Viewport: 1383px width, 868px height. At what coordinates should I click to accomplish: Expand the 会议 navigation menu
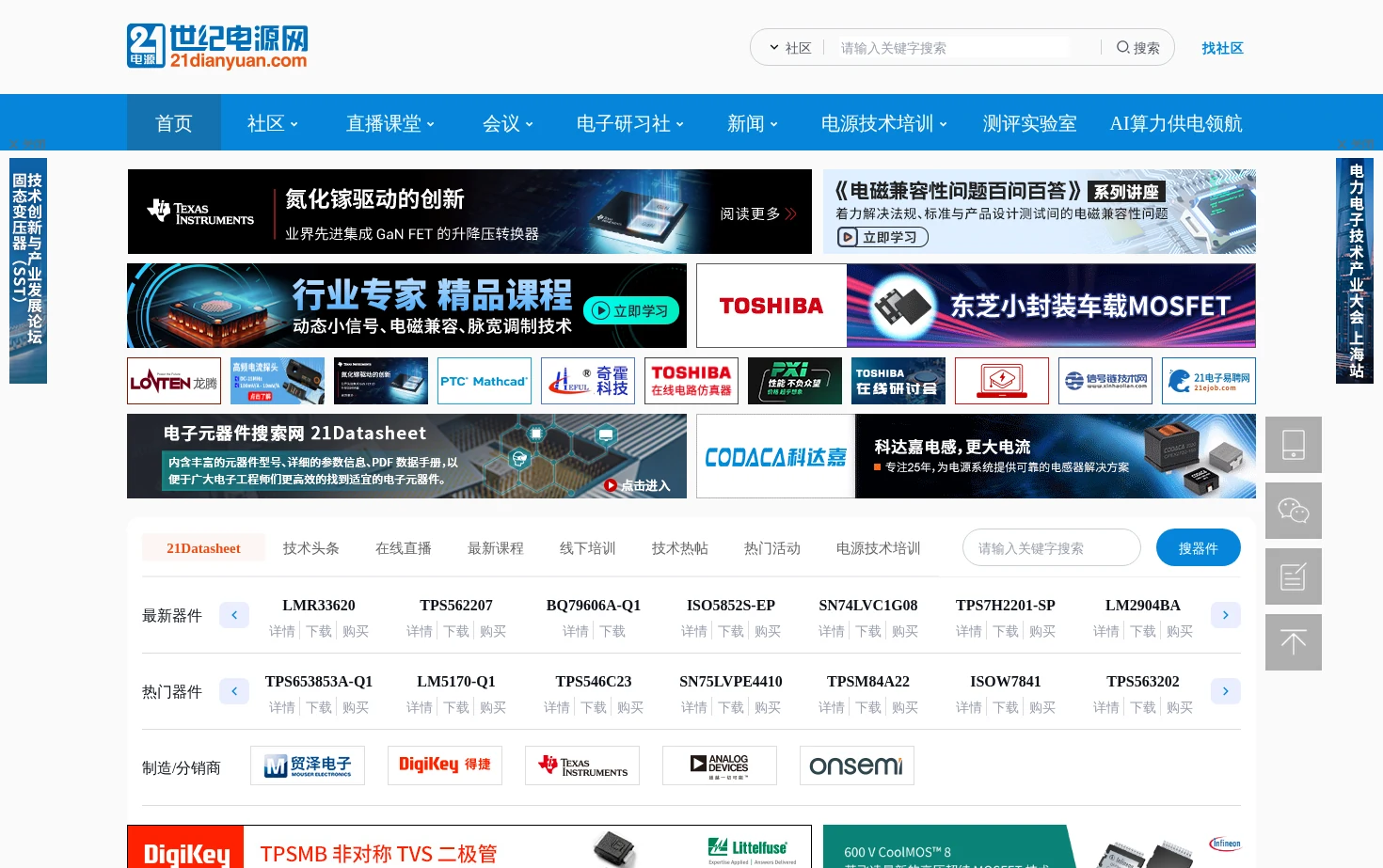(508, 123)
